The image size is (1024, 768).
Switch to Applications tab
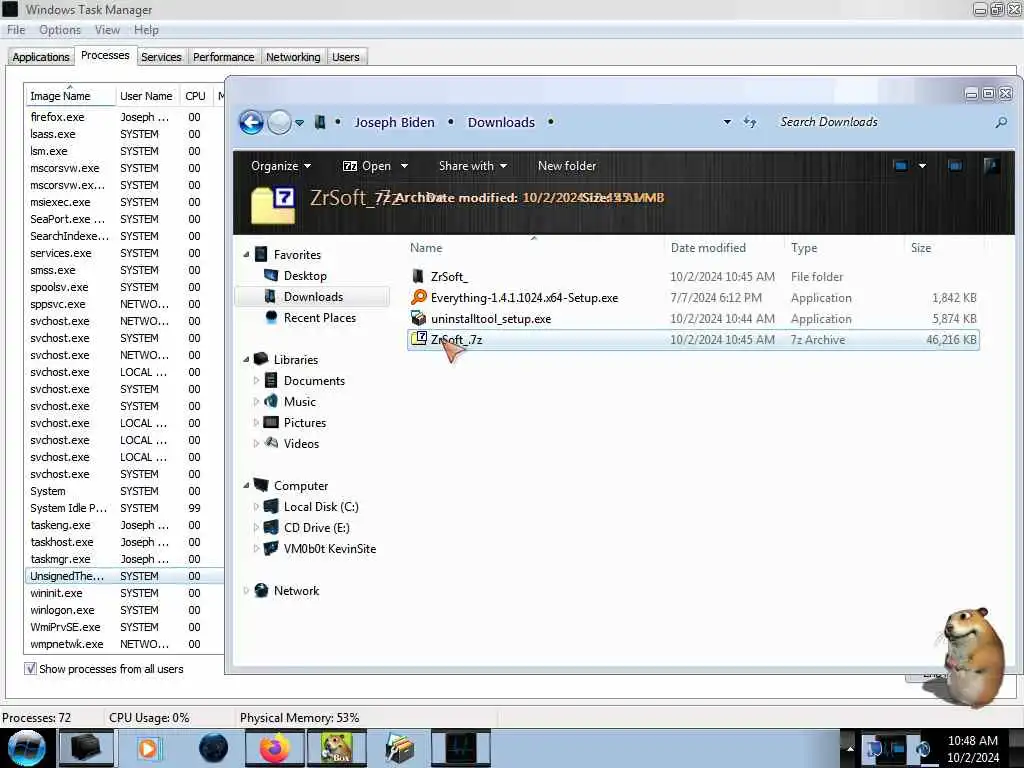(x=40, y=57)
